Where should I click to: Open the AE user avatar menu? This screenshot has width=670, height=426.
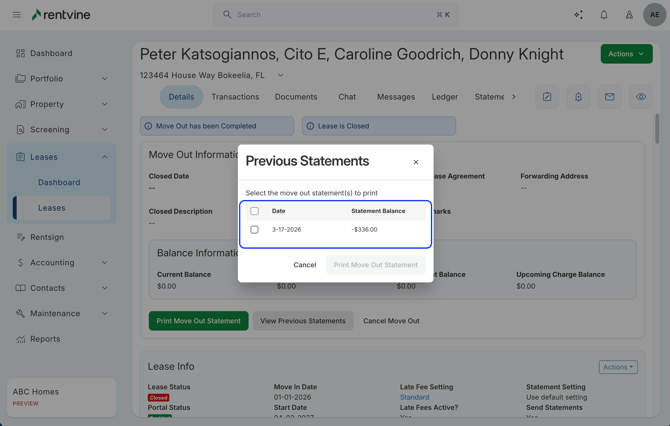click(654, 15)
